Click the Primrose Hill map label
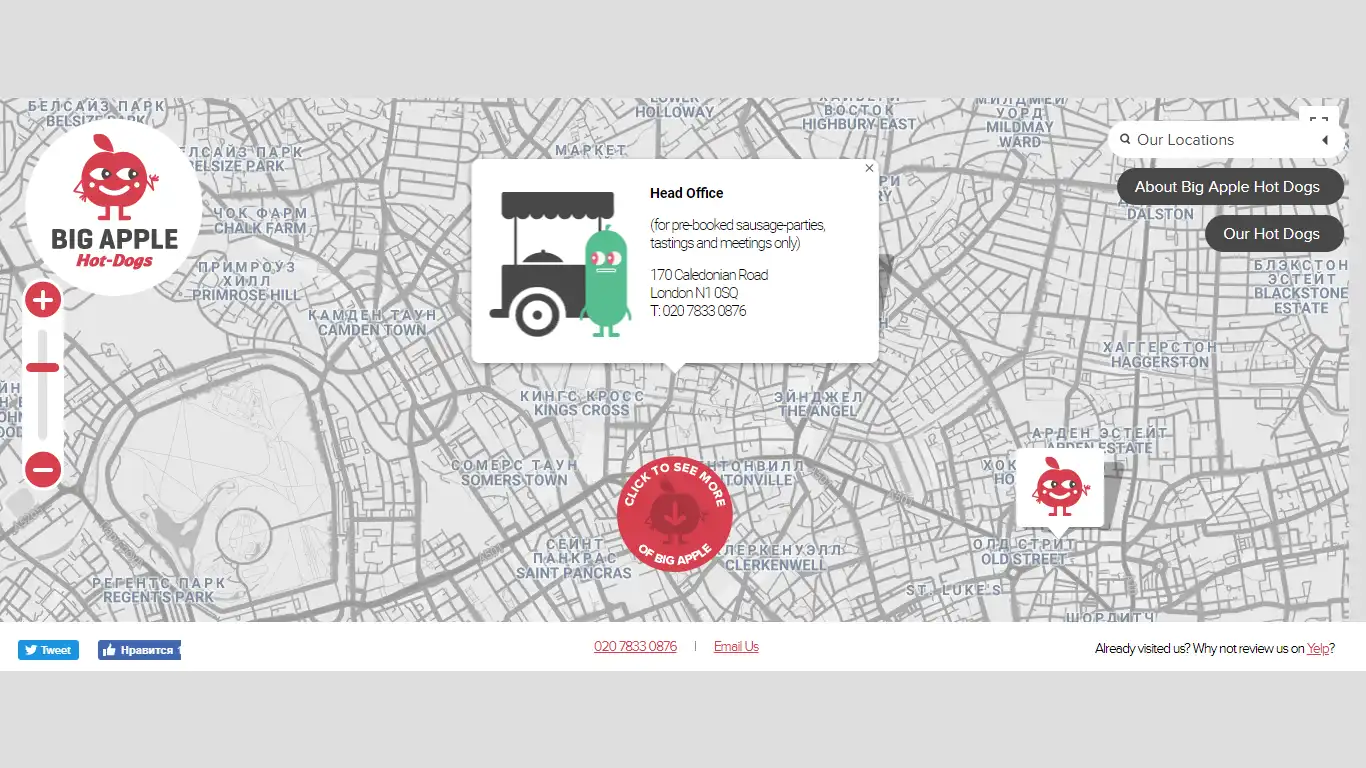Image resolution: width=1366 pixels, height=768 pixels. pos(246,280)
